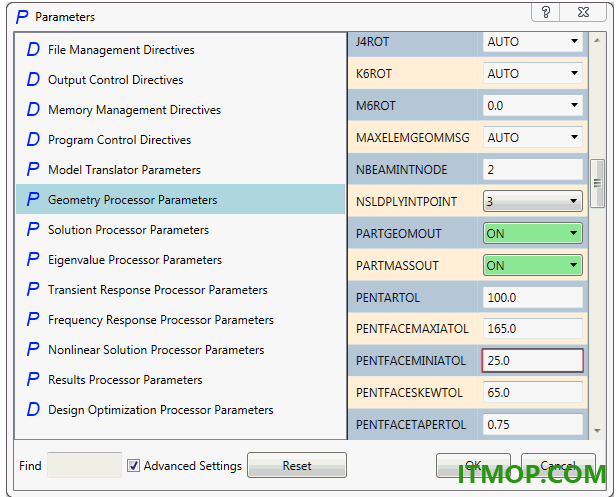Click the D icon beside Memory Management Directives

[x=33, y=110]
